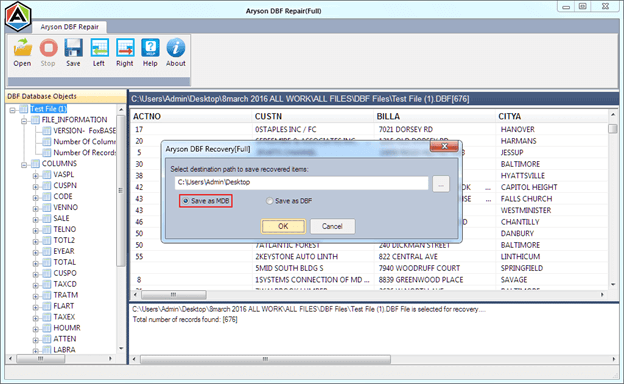Select the TELNO column icon
624x384 pixels.
(47, 229)
